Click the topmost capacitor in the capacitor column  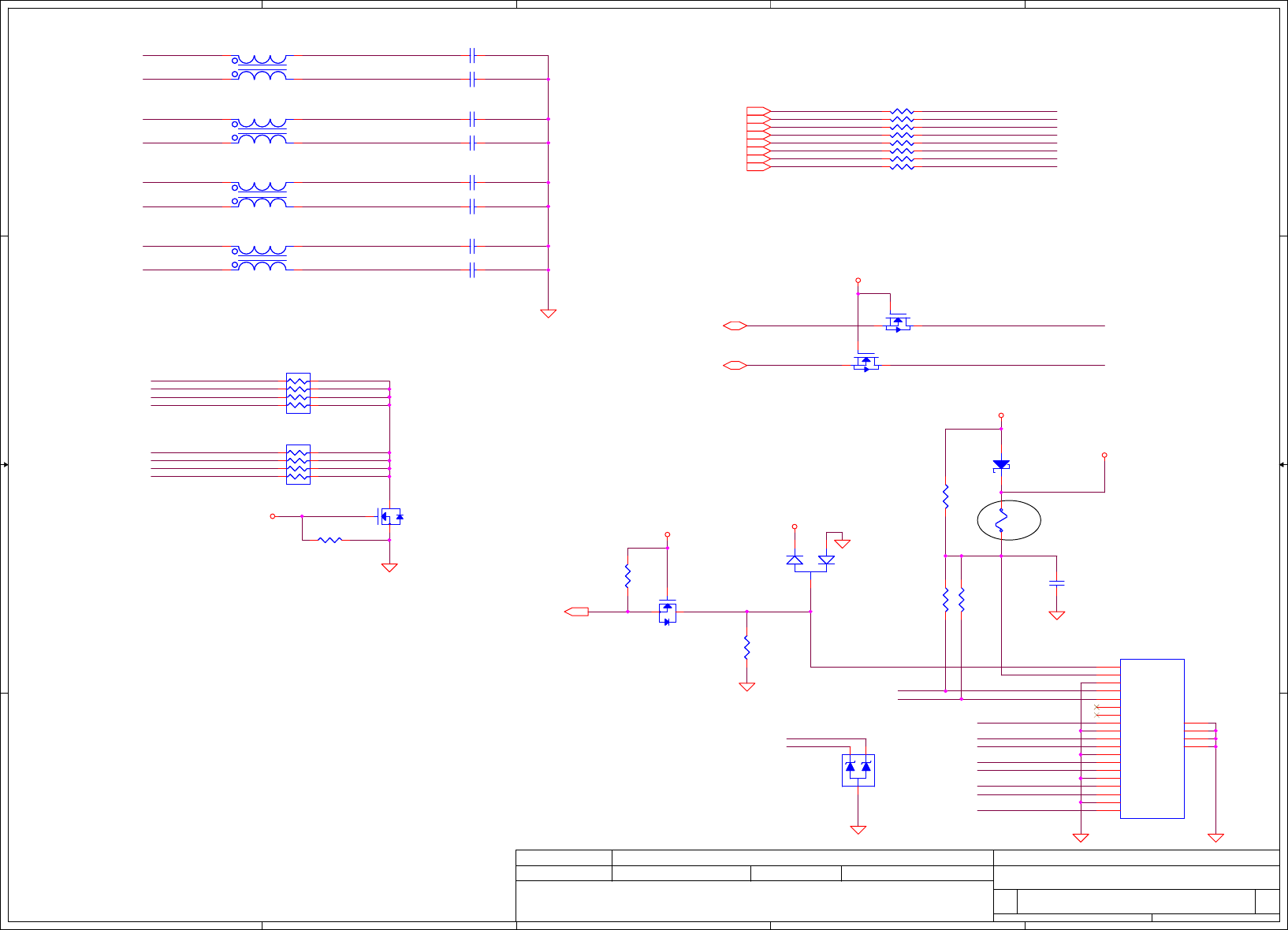click(x=472, y=55)
